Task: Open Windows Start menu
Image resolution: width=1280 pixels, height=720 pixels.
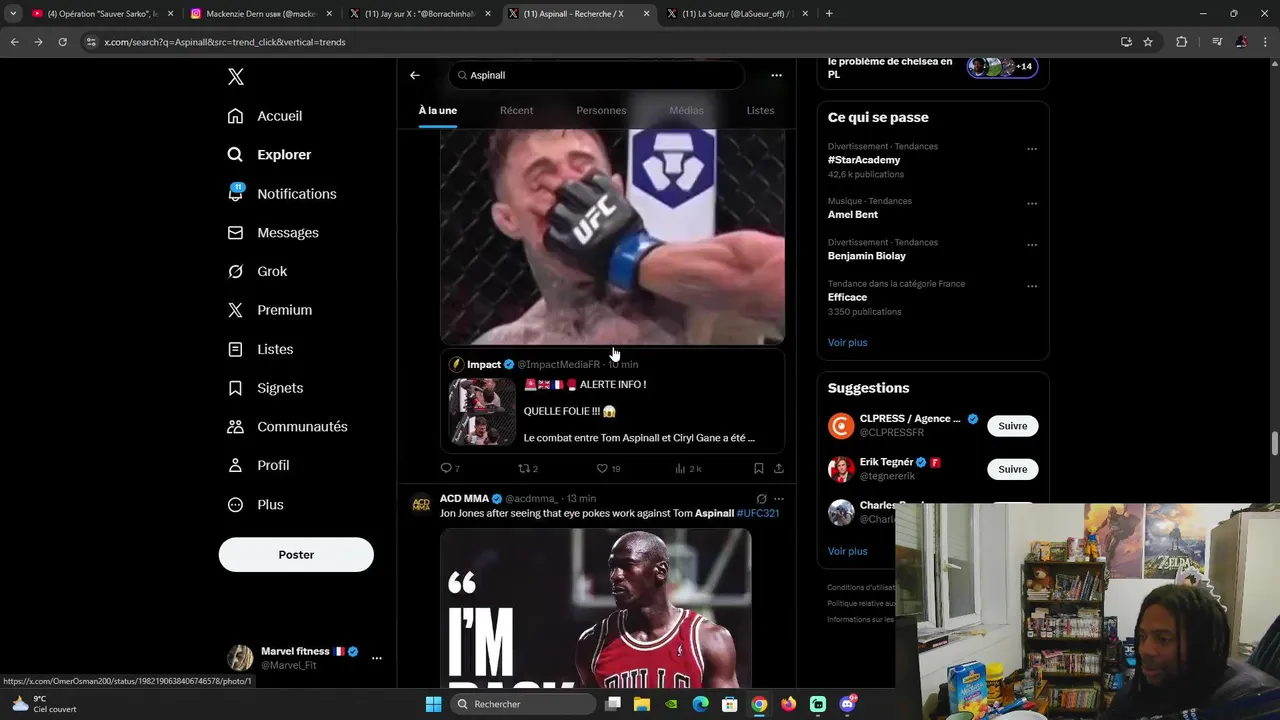Action: coord(433,704)
